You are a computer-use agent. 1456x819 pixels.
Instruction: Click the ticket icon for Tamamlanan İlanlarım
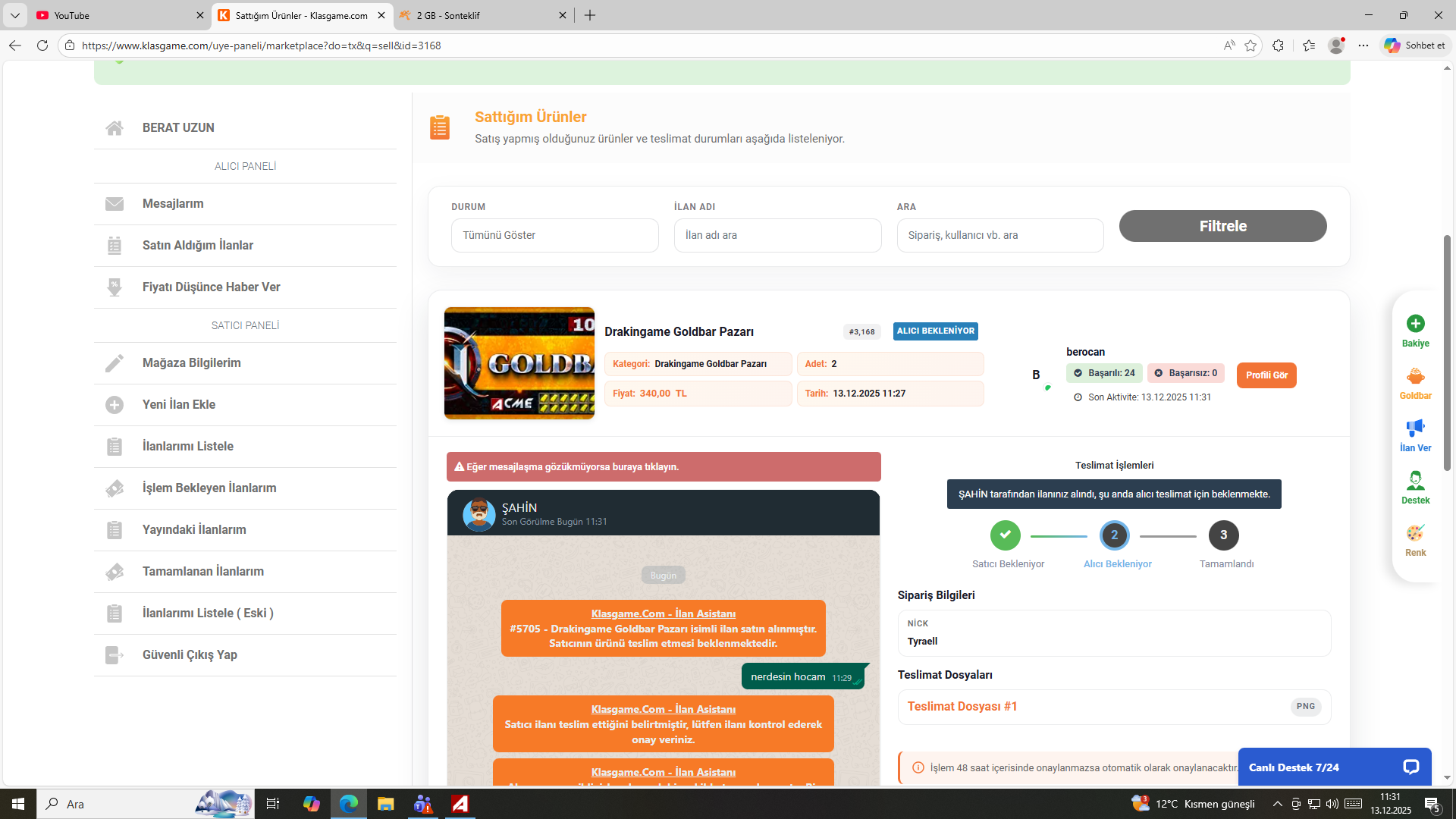(x=115, y=572)
